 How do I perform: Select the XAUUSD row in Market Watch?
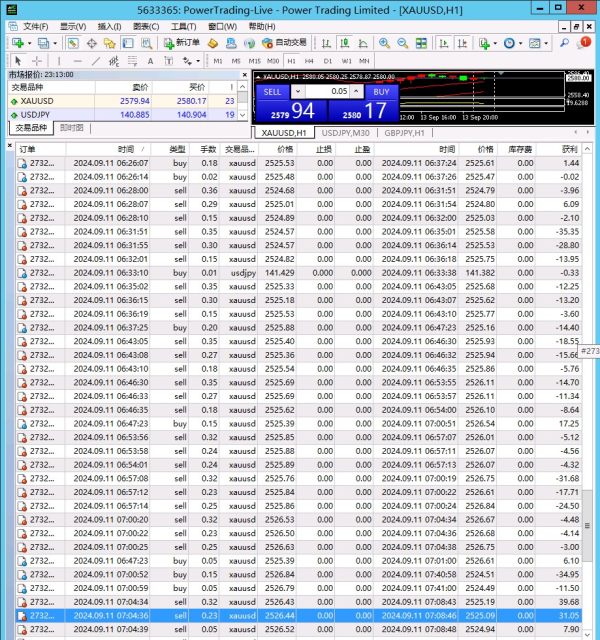[x=122, y=101]
